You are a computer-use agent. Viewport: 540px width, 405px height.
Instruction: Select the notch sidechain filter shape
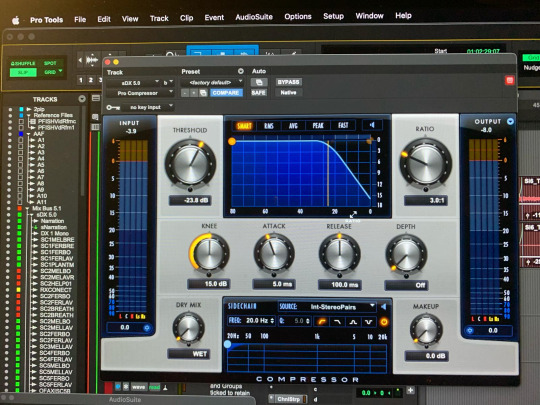(x=368, y=322)
